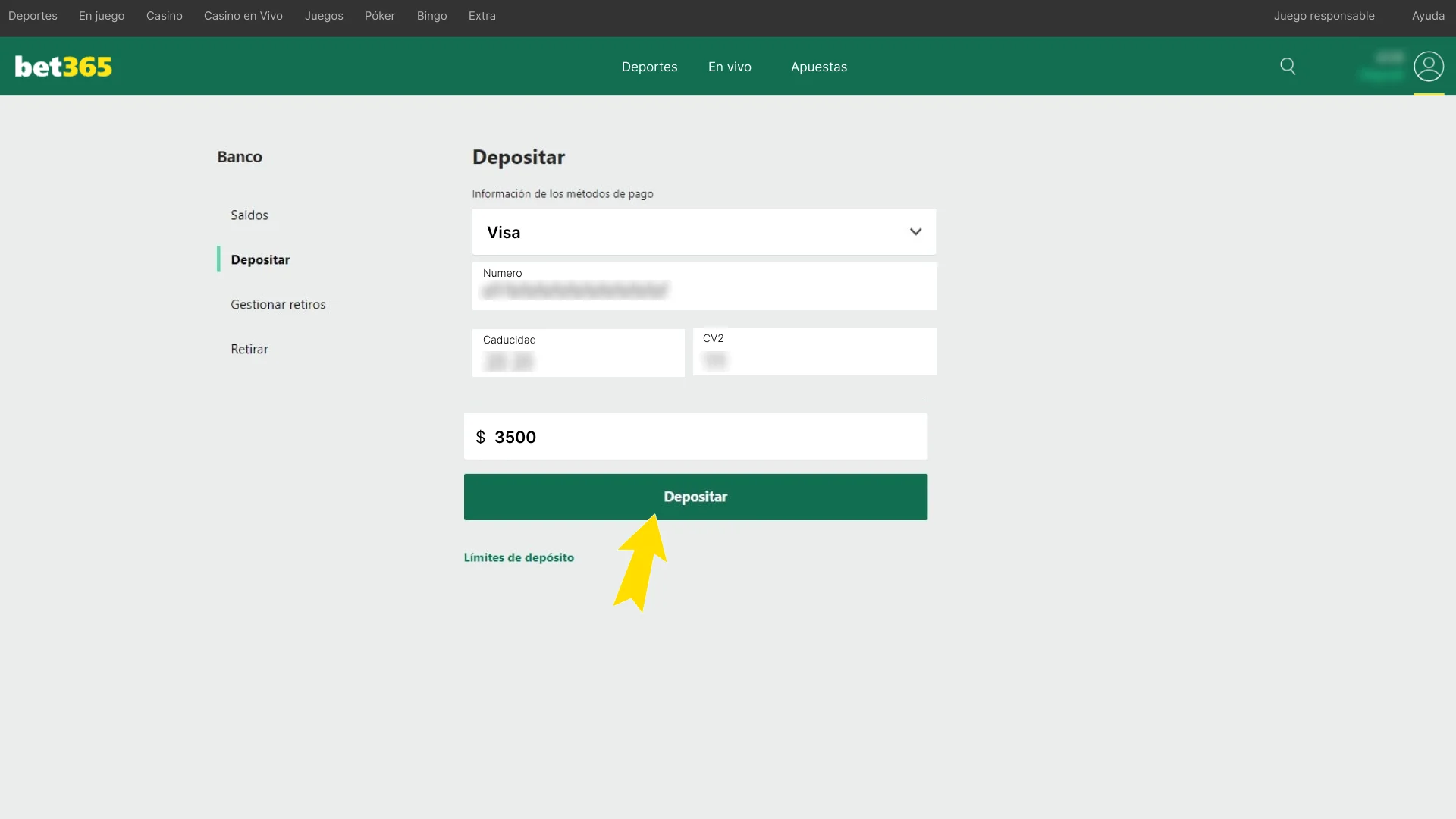Open the Póker section

pos(379,15)
